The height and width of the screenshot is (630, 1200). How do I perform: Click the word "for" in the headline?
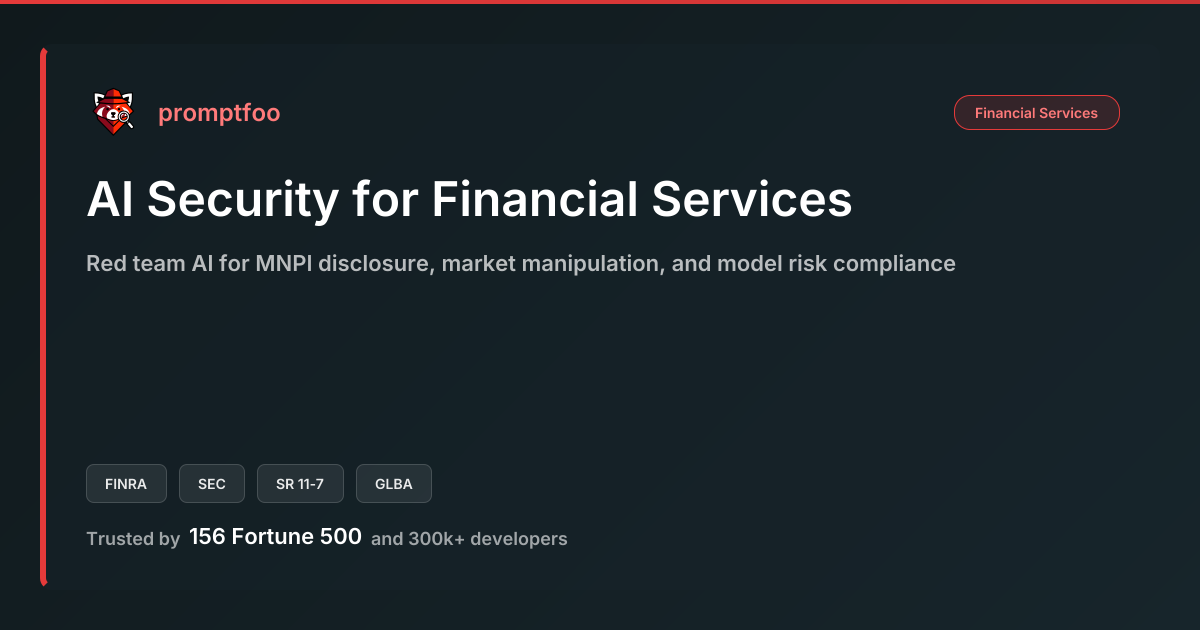[385, 200]
